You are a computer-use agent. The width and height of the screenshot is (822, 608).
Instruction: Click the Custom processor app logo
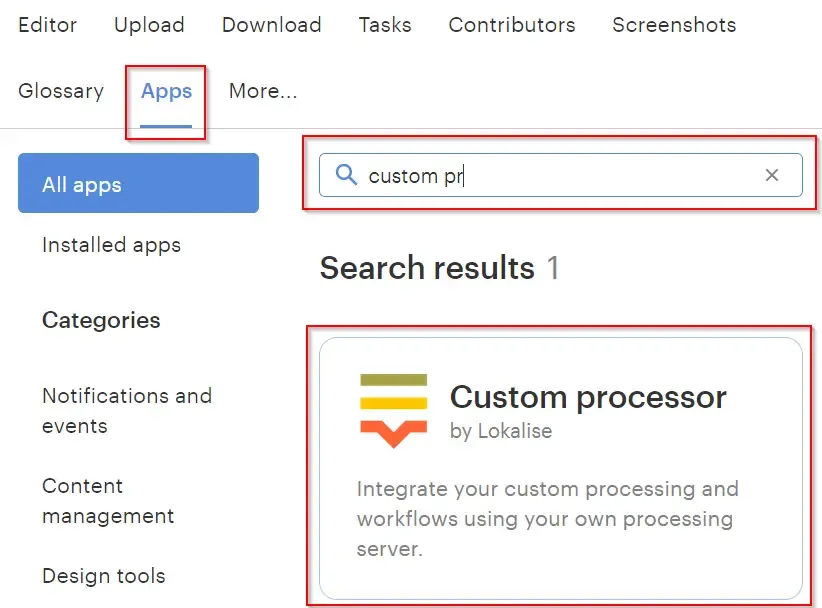[x=394, y=410]
